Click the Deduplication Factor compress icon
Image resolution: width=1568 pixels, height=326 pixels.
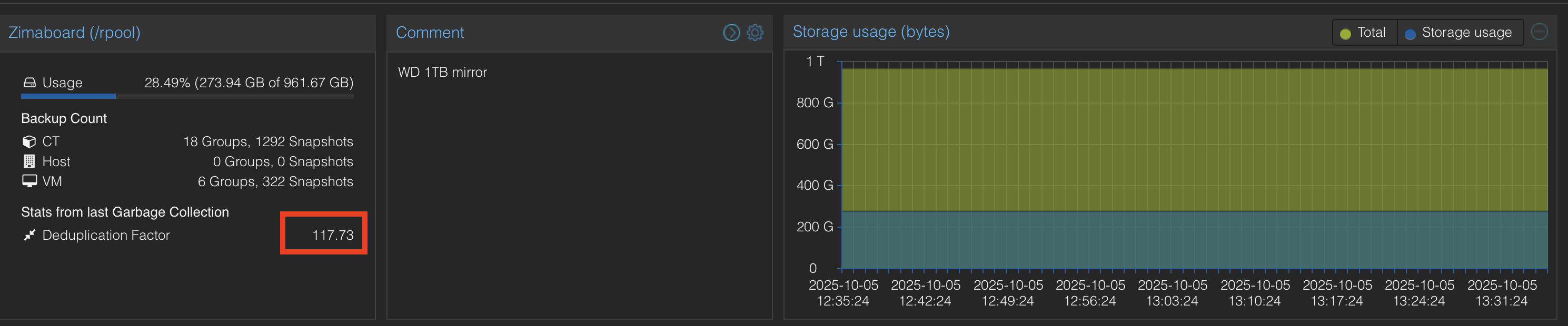[29, 235]
